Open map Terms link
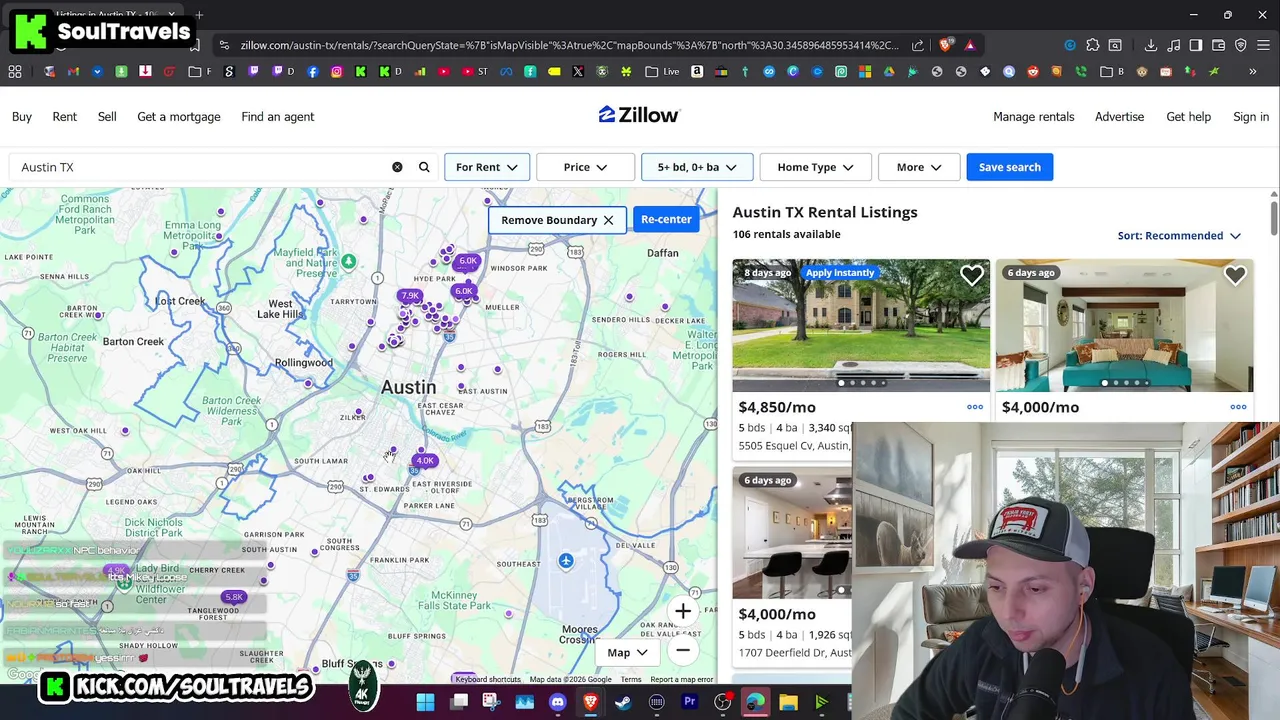The width and height of the screenshot is (1280, 720). pos(630,680)
